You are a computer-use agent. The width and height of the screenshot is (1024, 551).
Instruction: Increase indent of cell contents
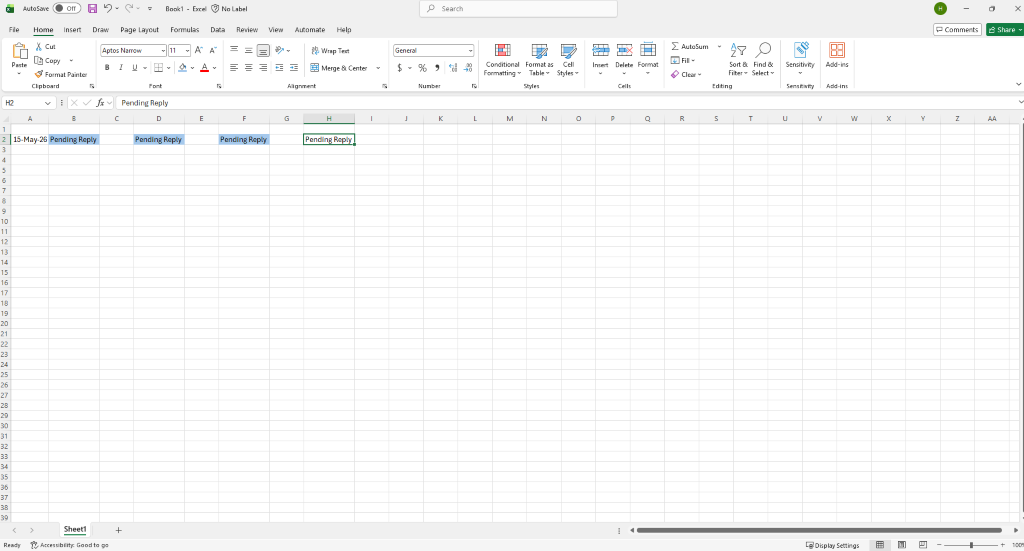point(294,68)
